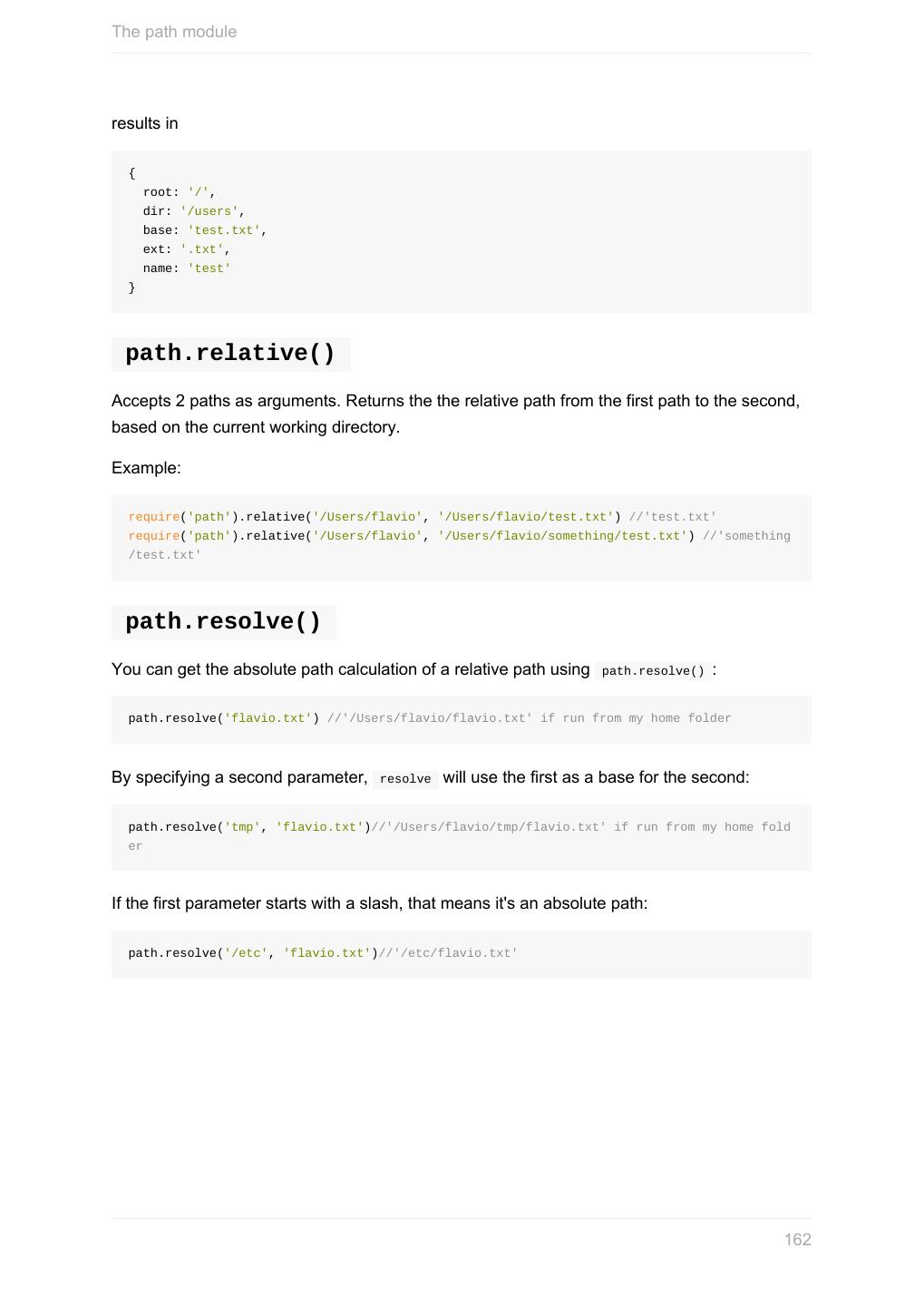
Task: Click the path.relative() heading
Action: [230, 354]
